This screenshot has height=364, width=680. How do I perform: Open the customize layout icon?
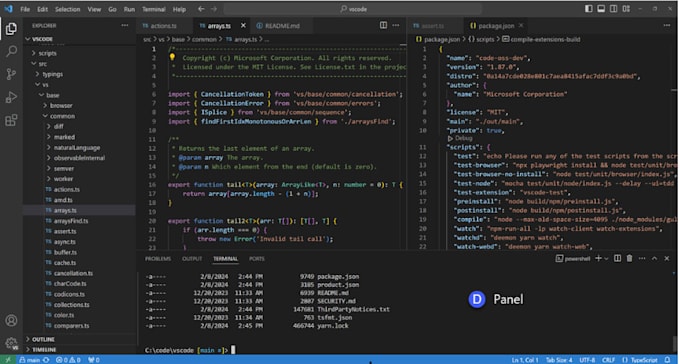click(626, 9)
